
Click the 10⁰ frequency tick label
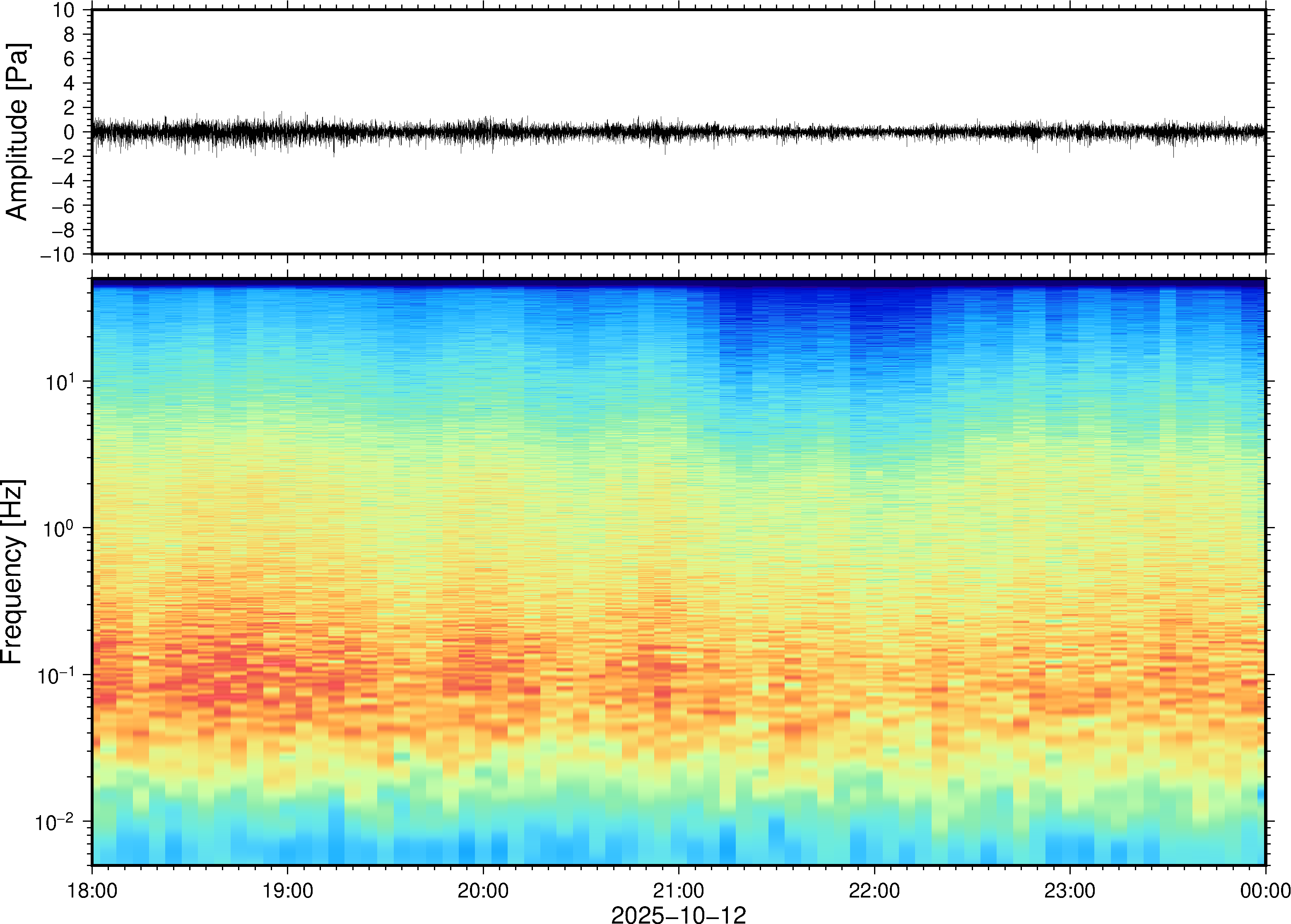click(x=59, y=529)
